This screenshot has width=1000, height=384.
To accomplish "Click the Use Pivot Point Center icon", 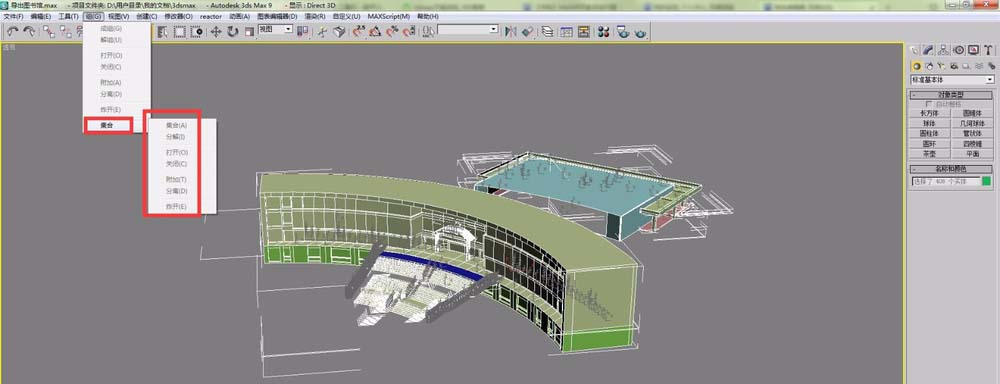I will click(x=302, y=31).
